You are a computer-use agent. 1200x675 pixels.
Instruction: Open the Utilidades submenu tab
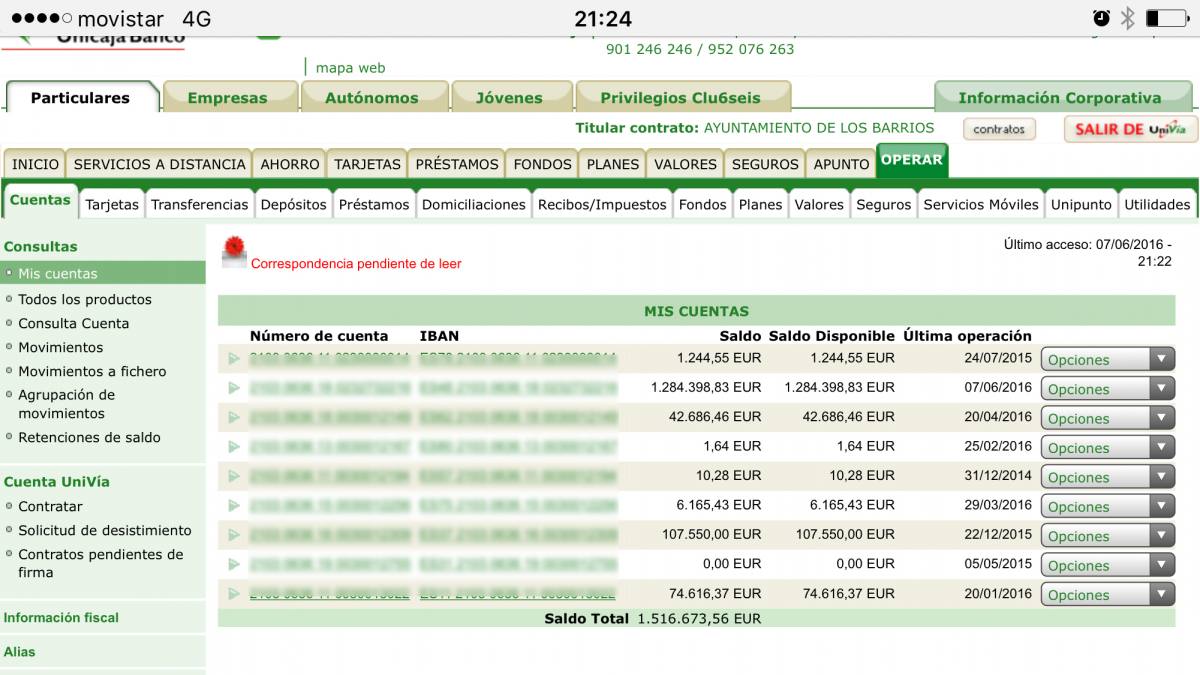(1157, 204)
